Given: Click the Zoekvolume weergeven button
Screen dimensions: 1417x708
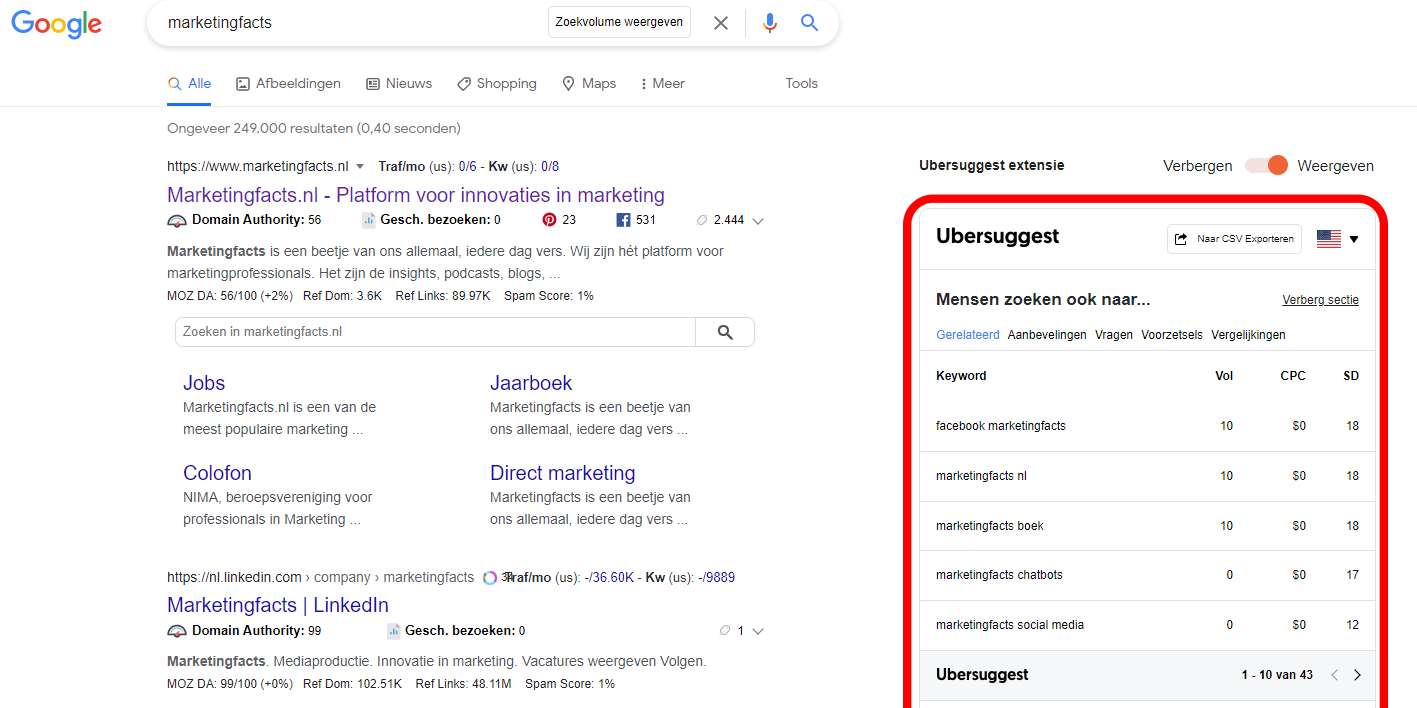Looking at the screenshot, I should coord(619,22).
